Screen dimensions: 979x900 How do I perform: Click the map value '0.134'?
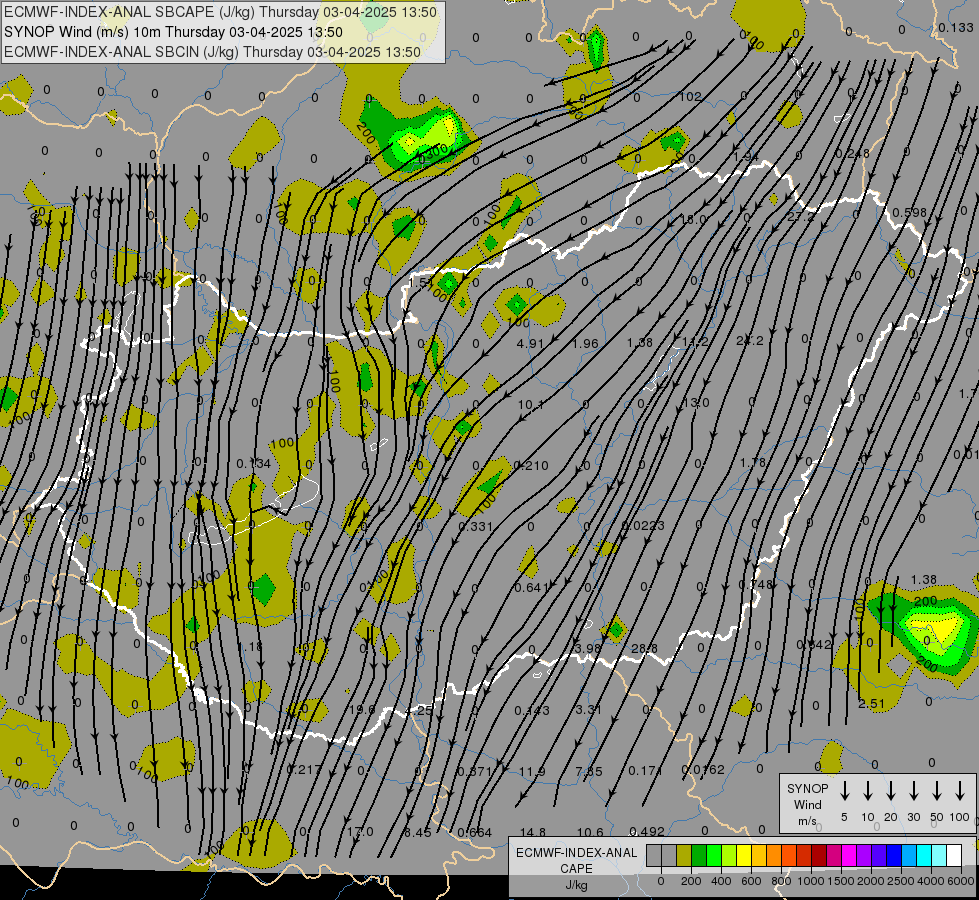pos(253,463)
